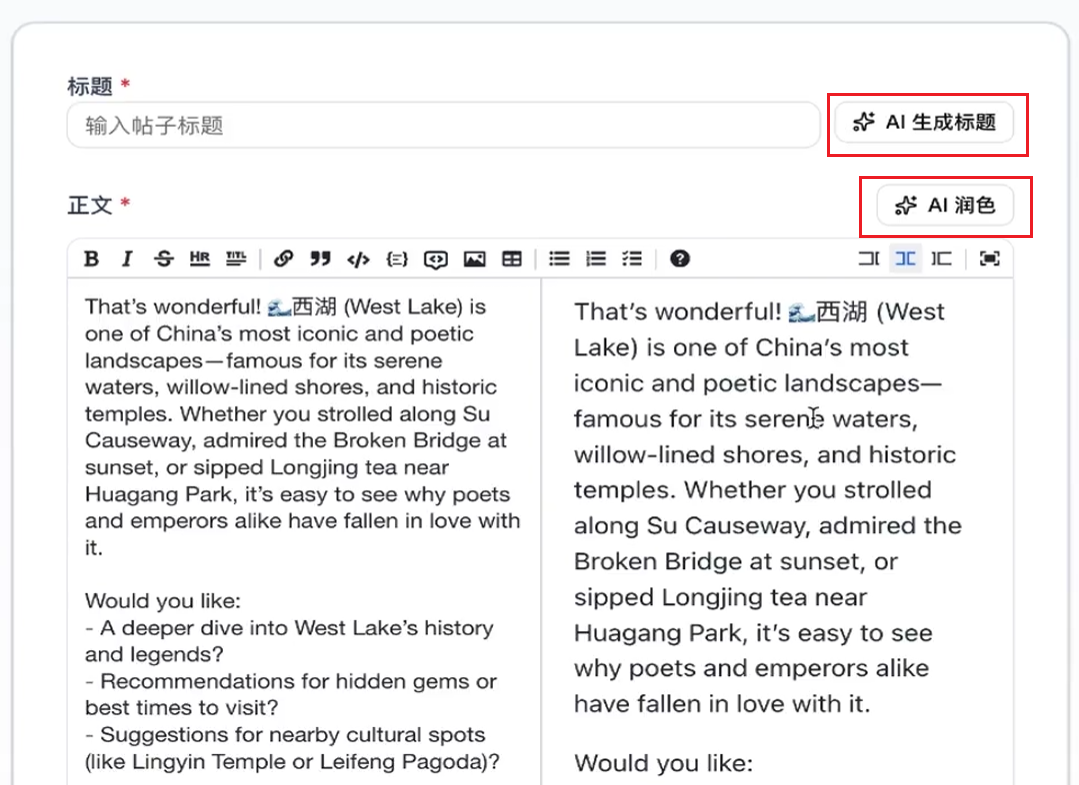The height and width of the screenshot is (785, 1079).
Task: Insert an image using the picture icon
Action: coord(475,259)
